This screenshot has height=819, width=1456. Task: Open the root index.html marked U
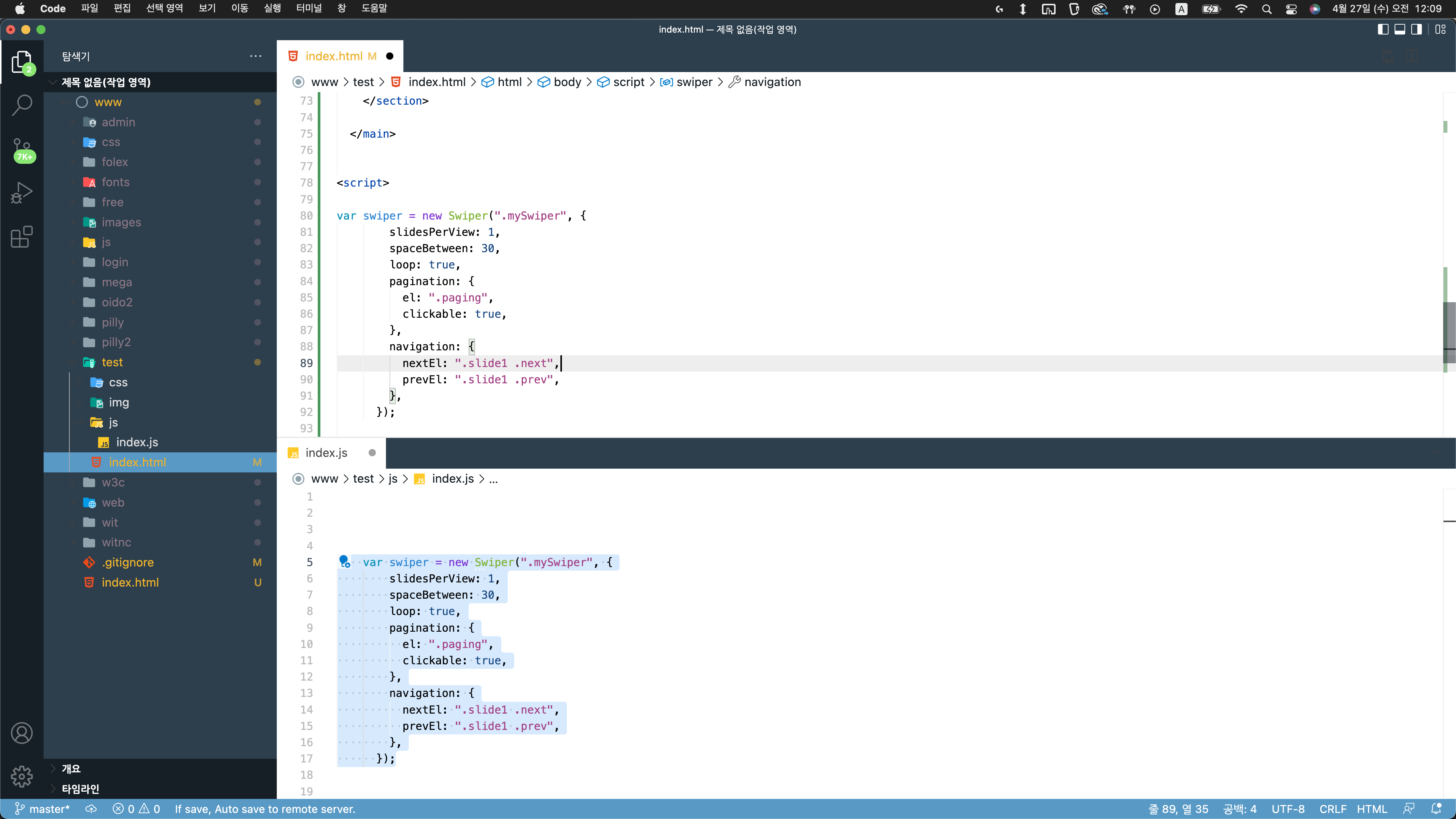click(x=160, y=582)
